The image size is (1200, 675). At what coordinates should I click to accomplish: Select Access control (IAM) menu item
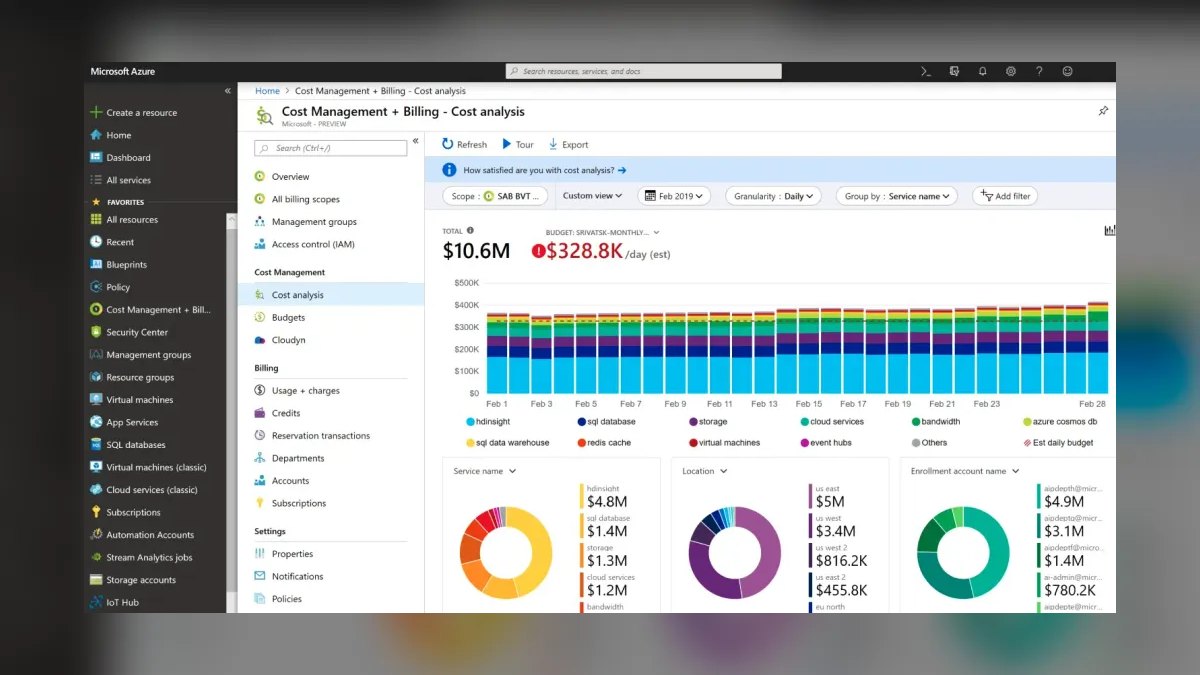[312, 244]
